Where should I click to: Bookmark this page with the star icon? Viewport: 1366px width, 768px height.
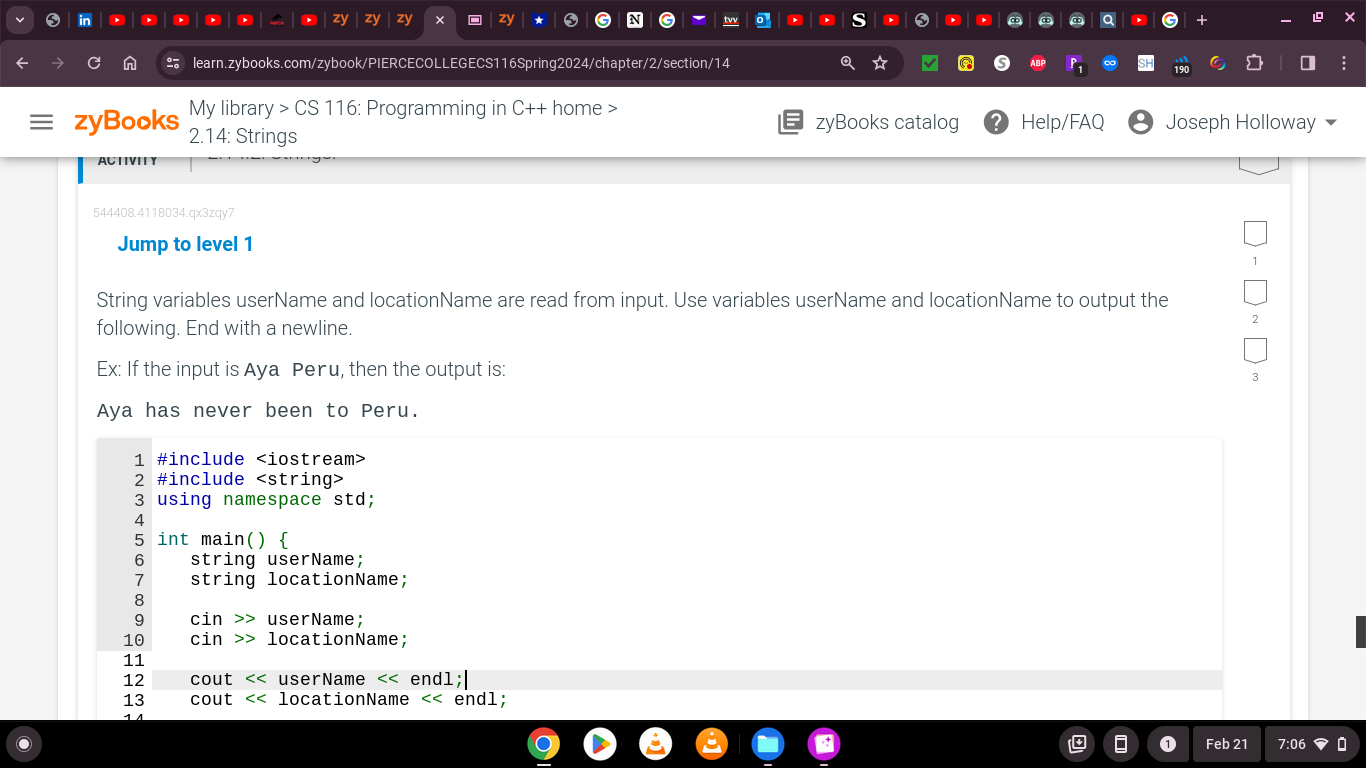pos(879,63)
